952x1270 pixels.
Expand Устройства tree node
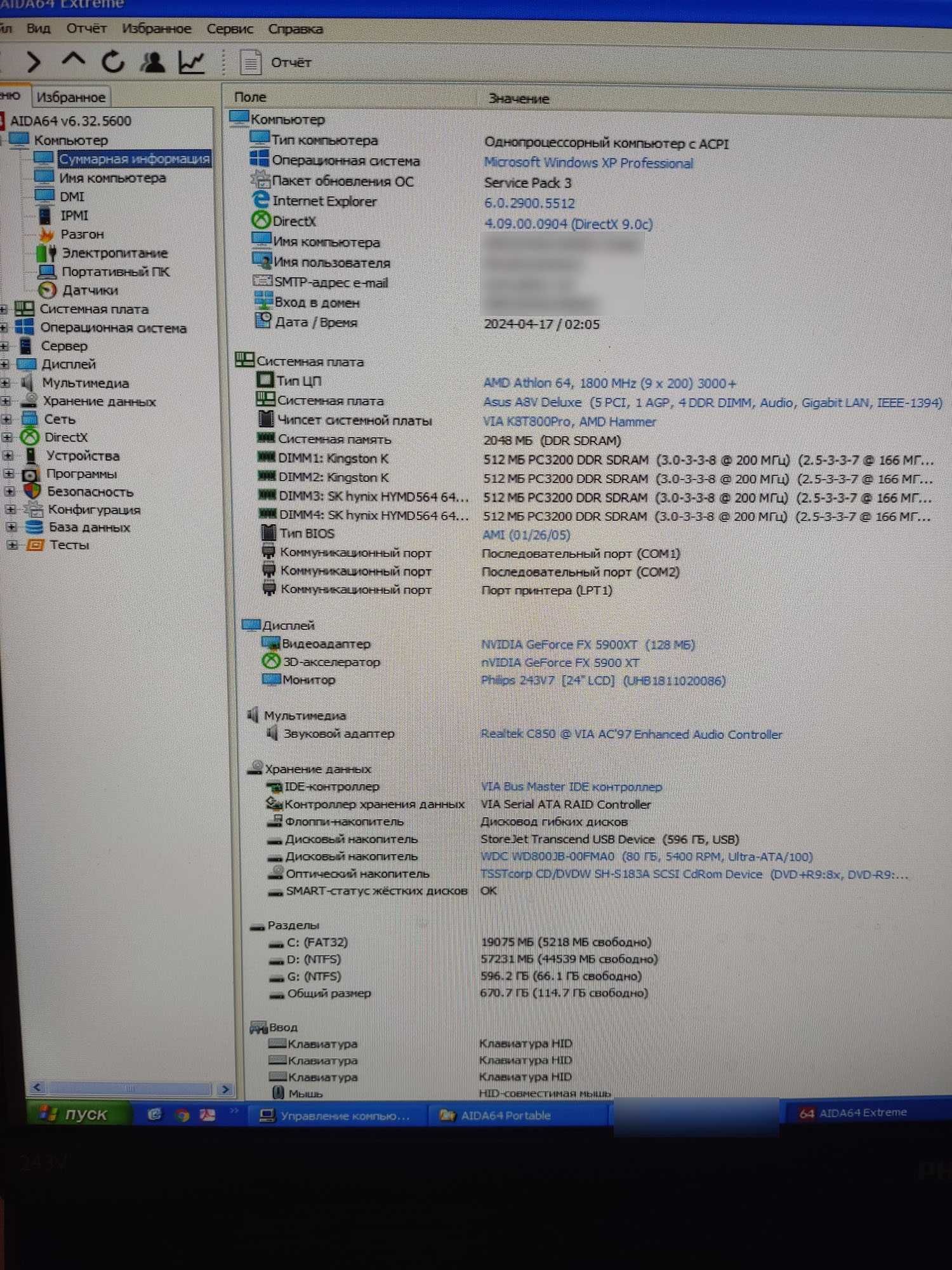[8, 456]
